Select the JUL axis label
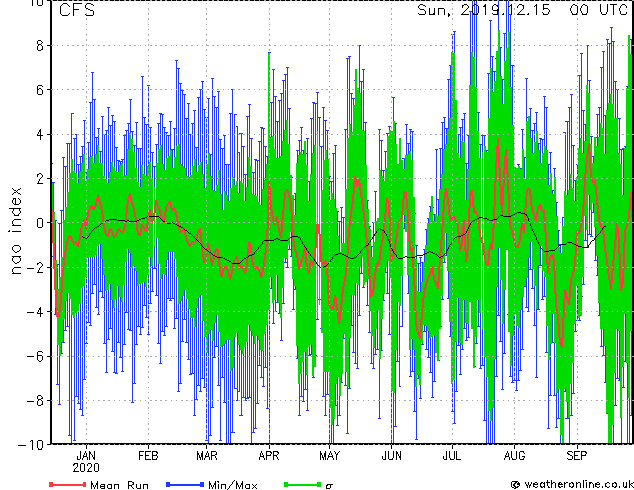Viewport: 634px width, 490px height. 452,456
